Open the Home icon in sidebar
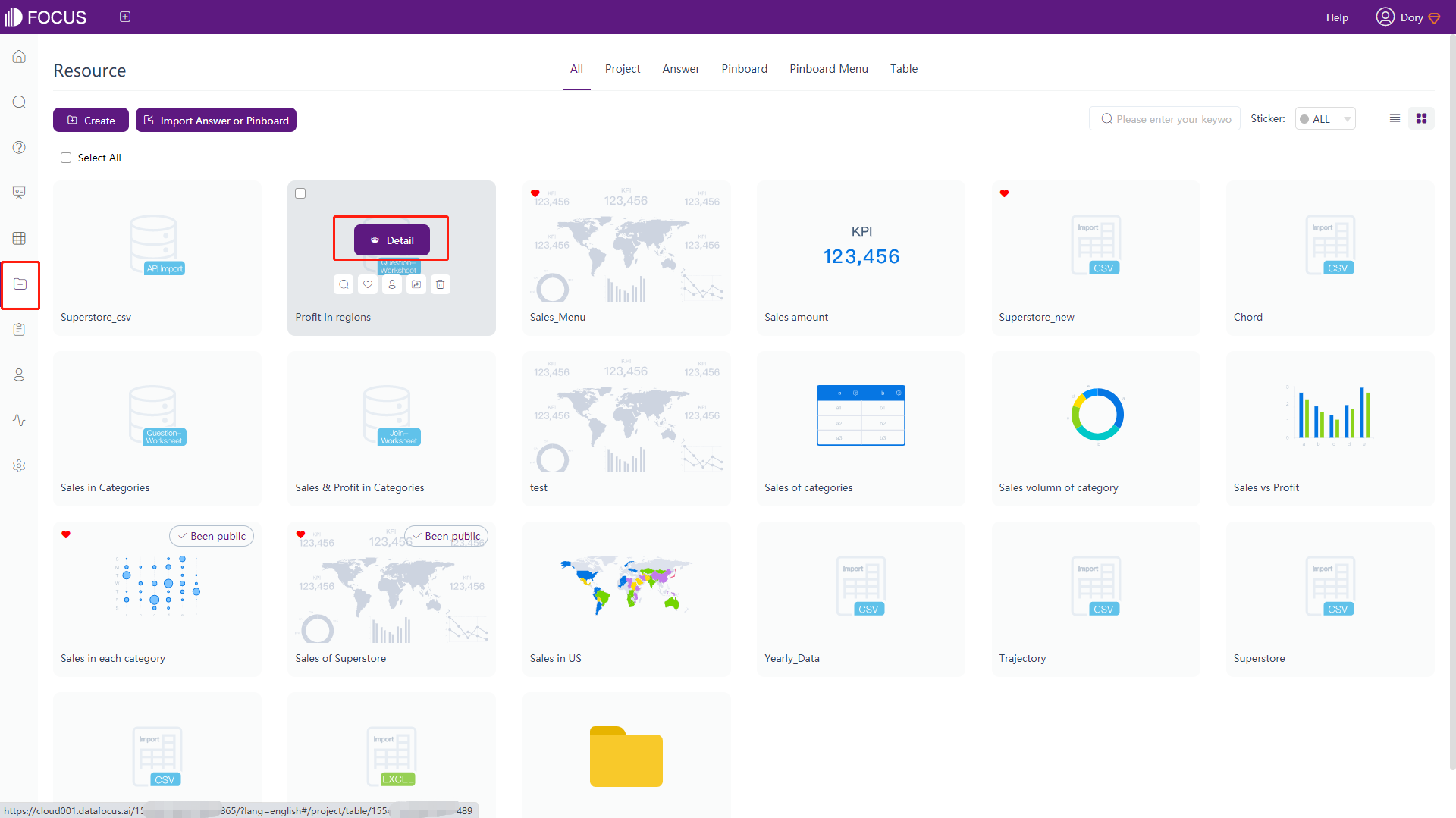The image size is (1456, 818). coord(20,57)
